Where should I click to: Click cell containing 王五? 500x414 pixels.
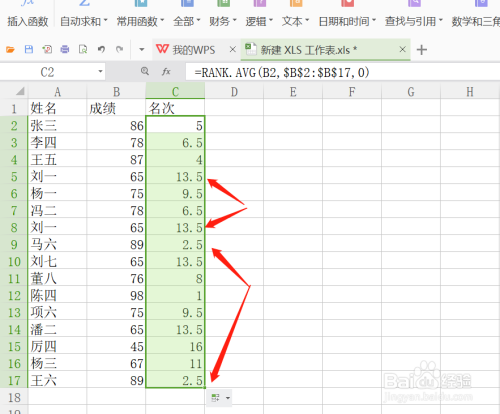(57, 159)
